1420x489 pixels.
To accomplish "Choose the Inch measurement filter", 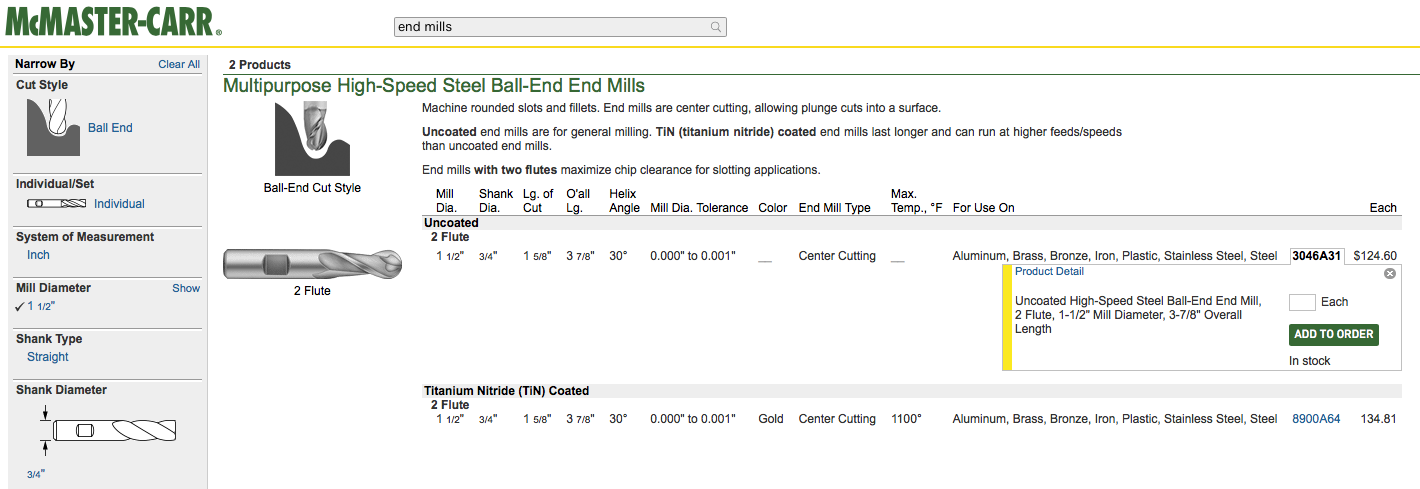I will [38, 255].
